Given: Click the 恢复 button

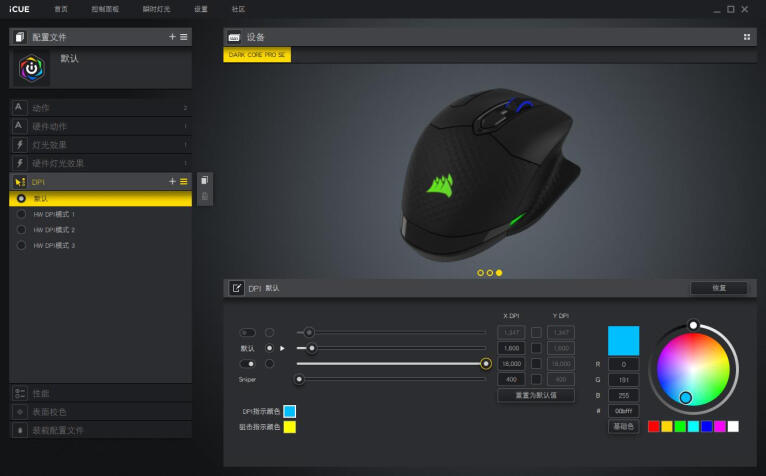Looking at the screenshot, I should pyautogui.click(x=718, y=288).
